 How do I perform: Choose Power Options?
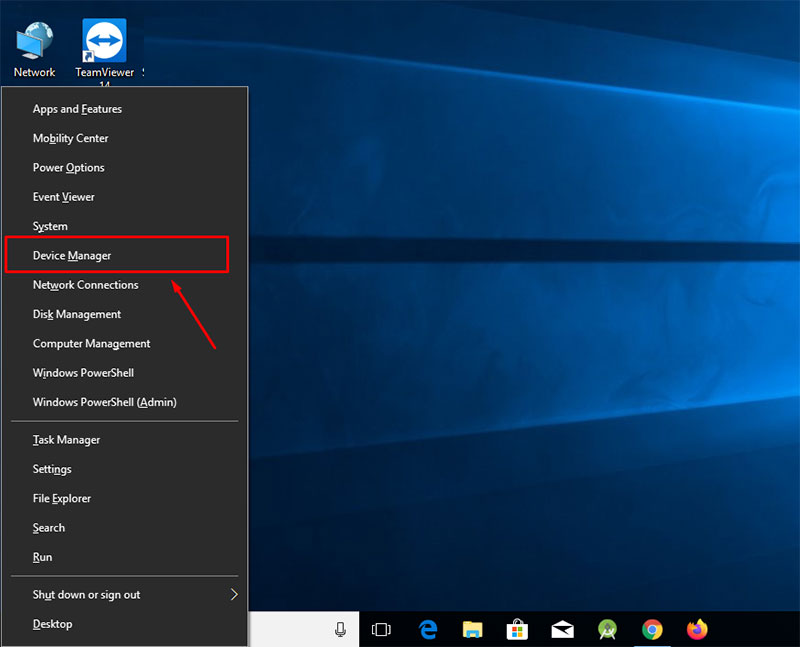click(124, 167)
